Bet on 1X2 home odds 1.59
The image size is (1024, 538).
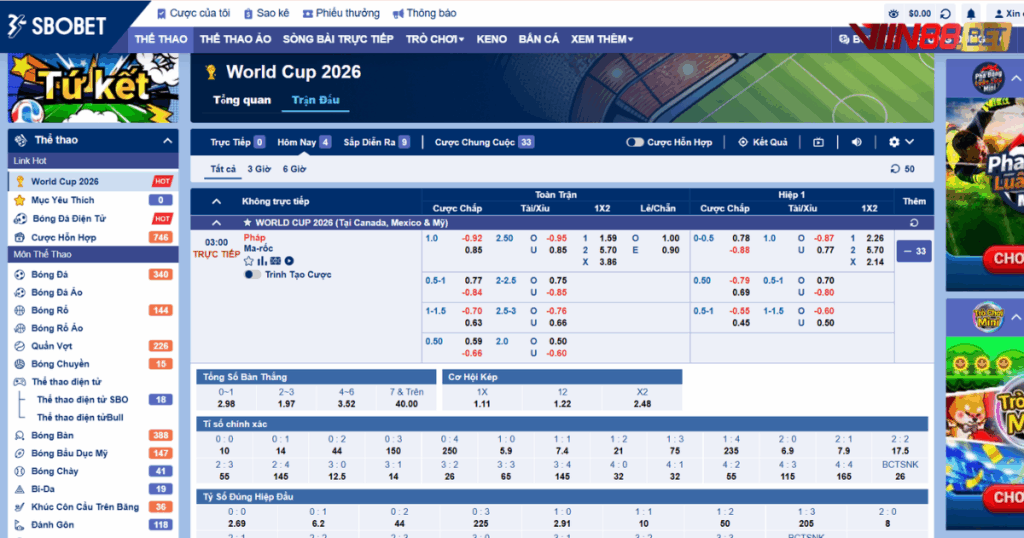click(x=608, y=238)
